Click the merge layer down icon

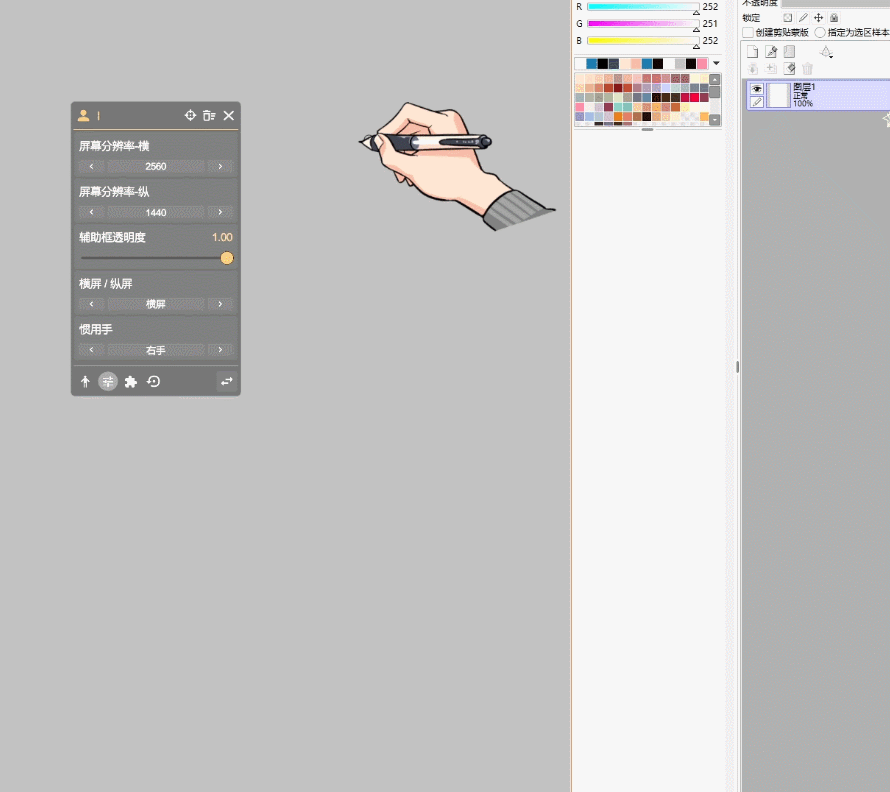pyautogui.click(x=753, y=69)
